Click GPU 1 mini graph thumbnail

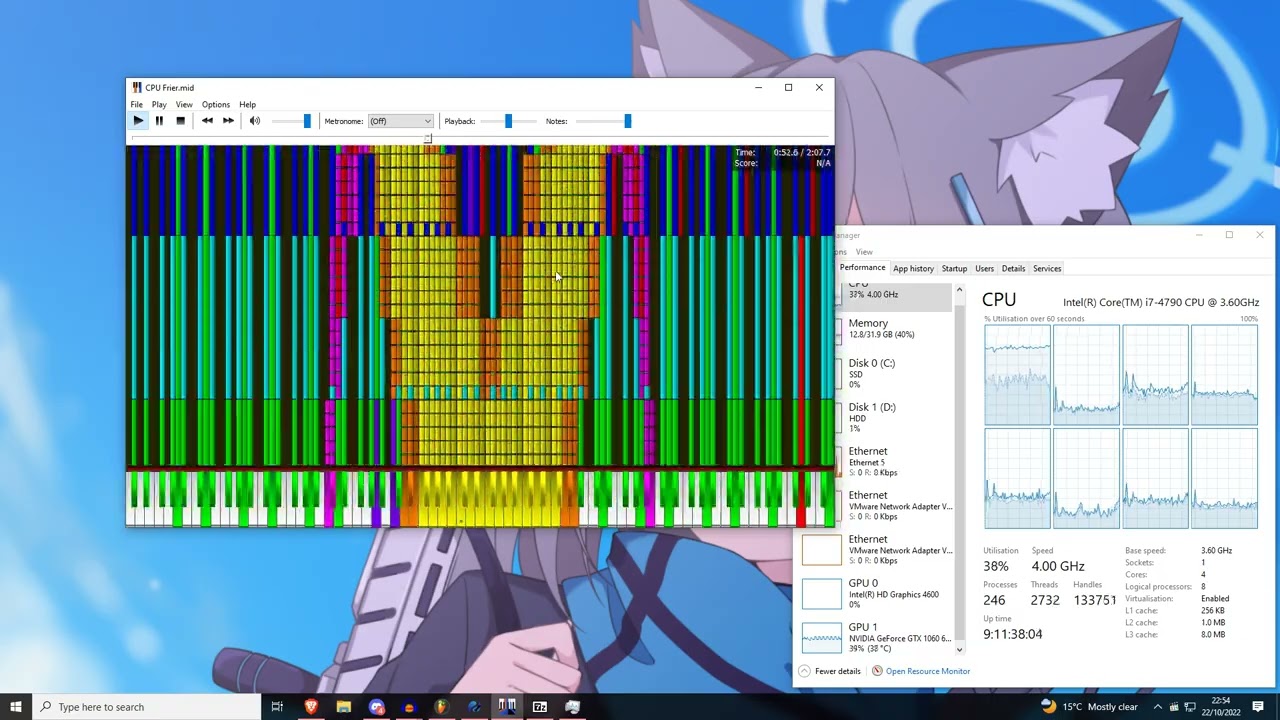pyautogui.click(x=822, y=637)
